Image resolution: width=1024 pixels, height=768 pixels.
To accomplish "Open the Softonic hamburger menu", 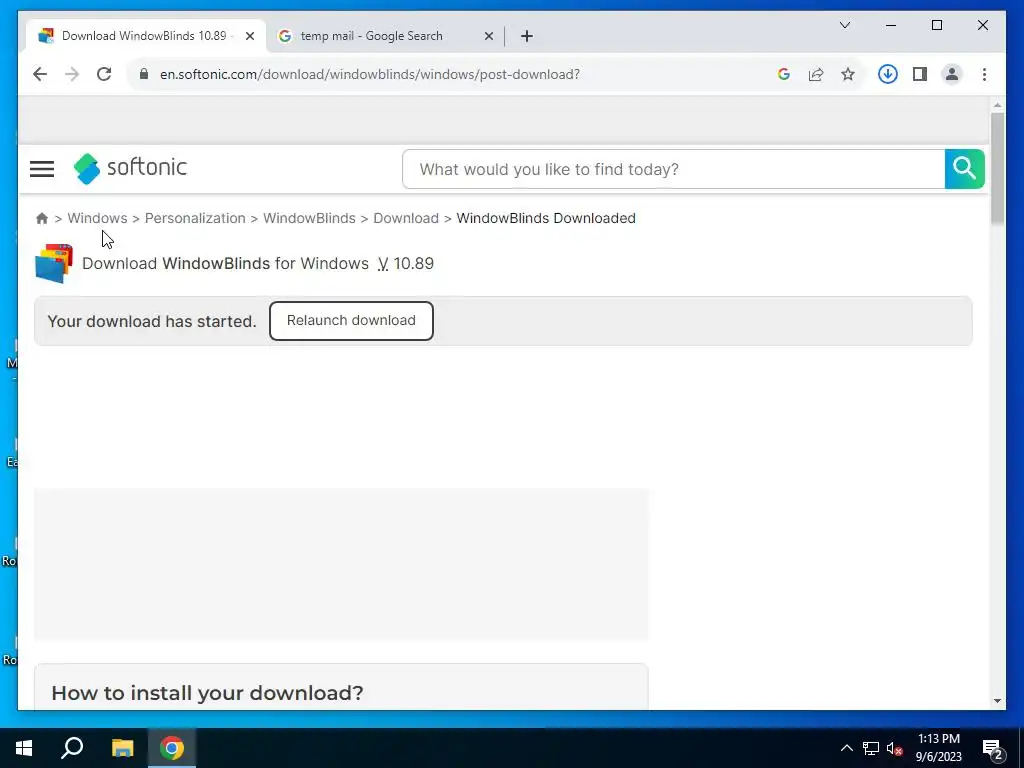I will (x=42, y=169).
